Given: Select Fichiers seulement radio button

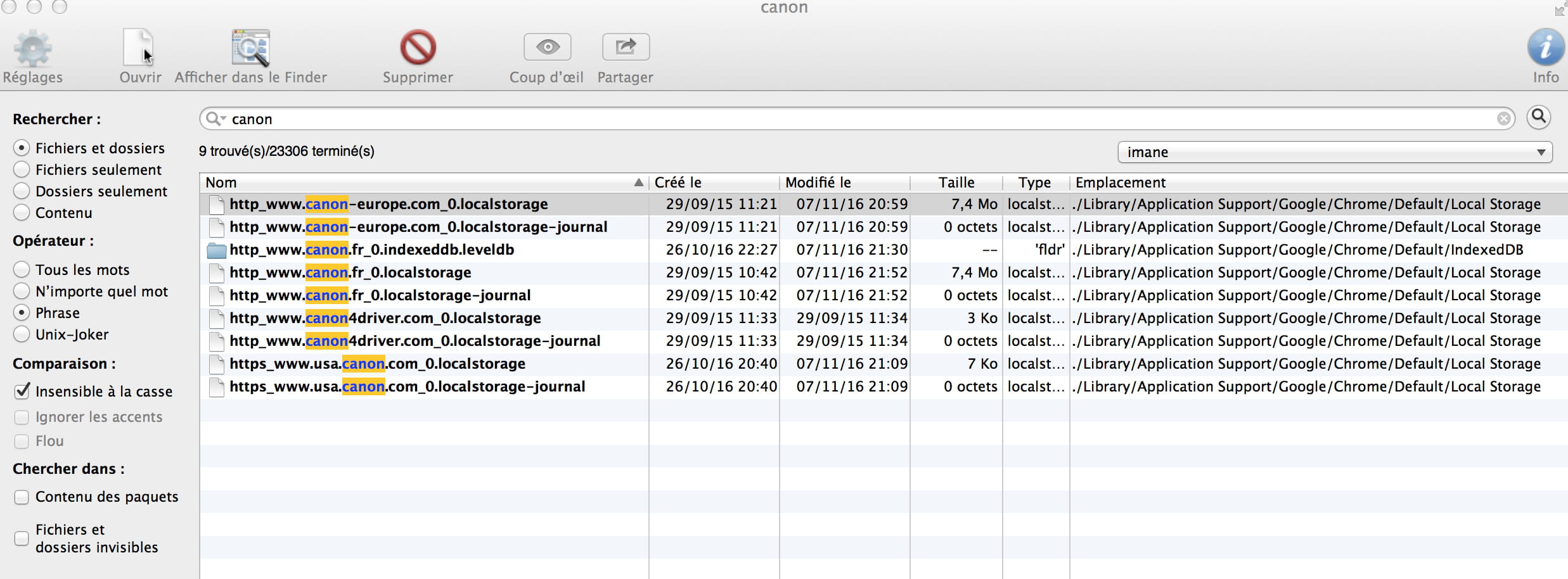Looking at the screenshot, I should point(22,170).
